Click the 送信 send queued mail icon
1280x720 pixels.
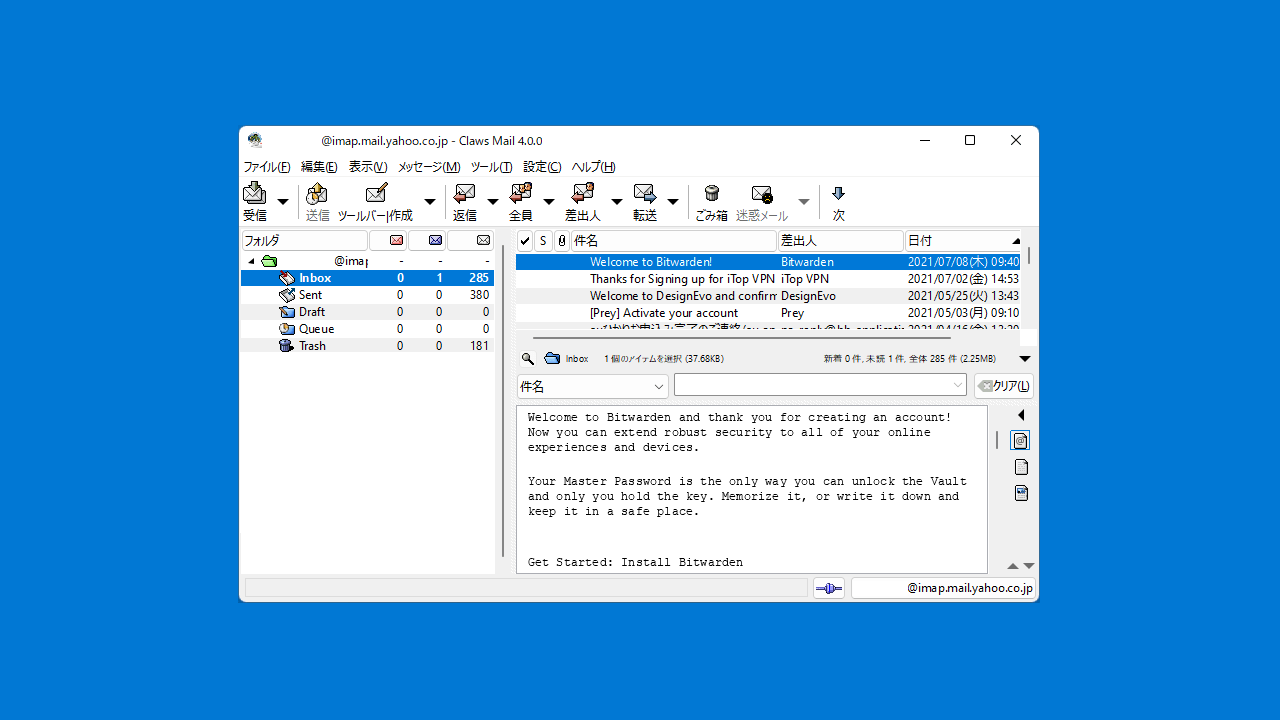click(317, 193)
